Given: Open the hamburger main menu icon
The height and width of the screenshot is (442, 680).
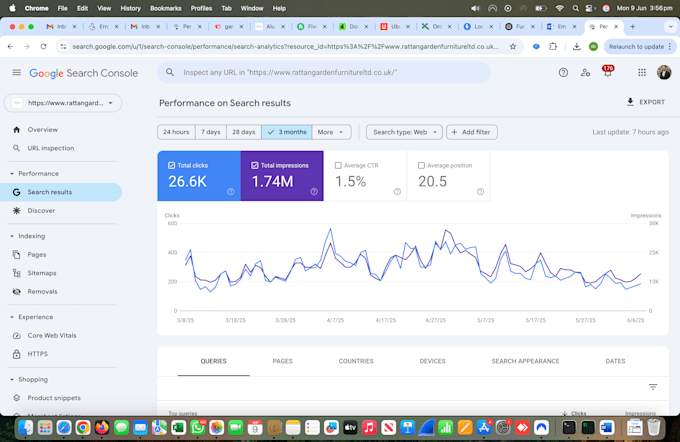Looking at the screenshot, I should click(x=16, y=72).
